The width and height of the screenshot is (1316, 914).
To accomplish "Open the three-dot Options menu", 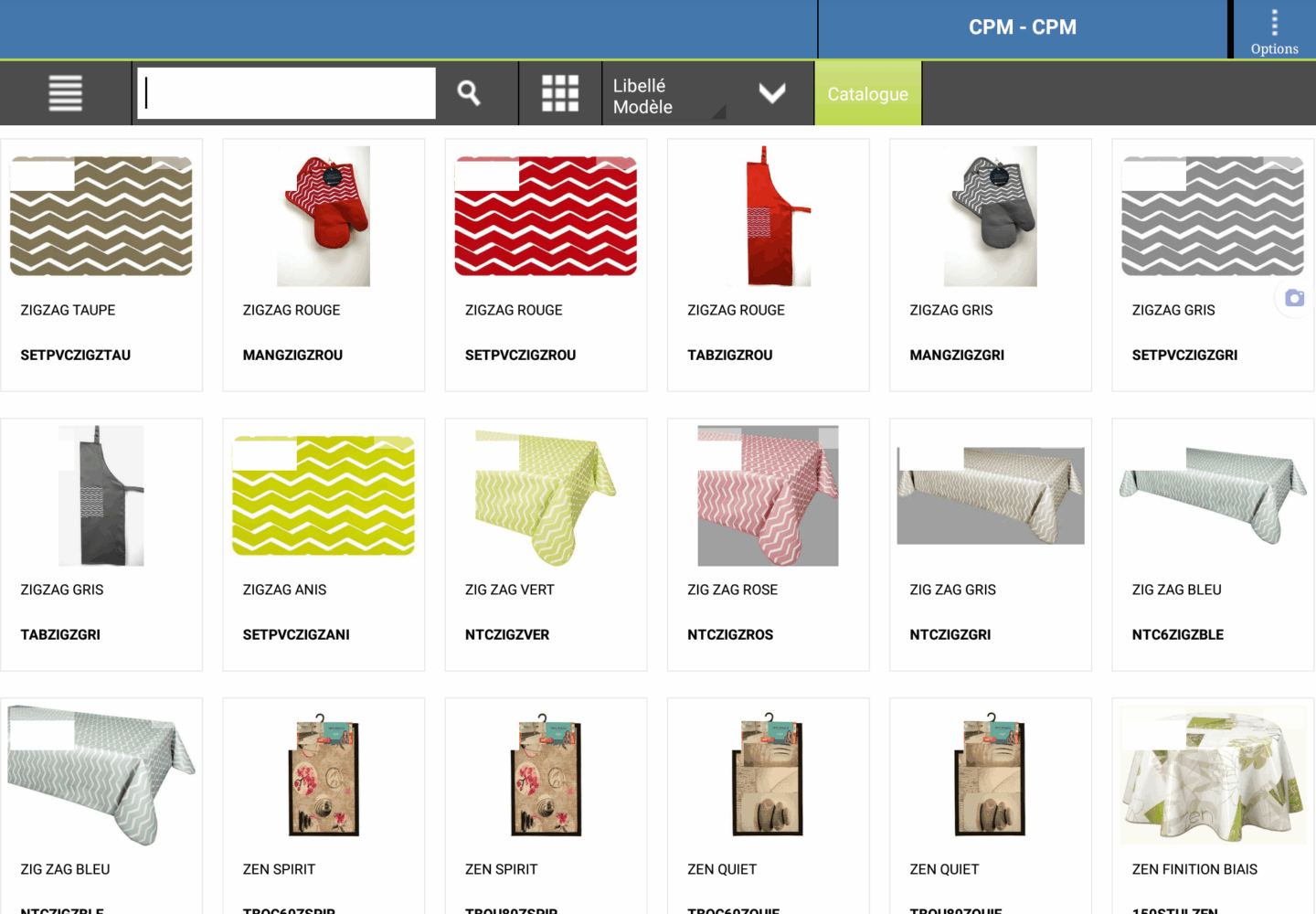I will pyautogui.click(x=1274, y=30).
